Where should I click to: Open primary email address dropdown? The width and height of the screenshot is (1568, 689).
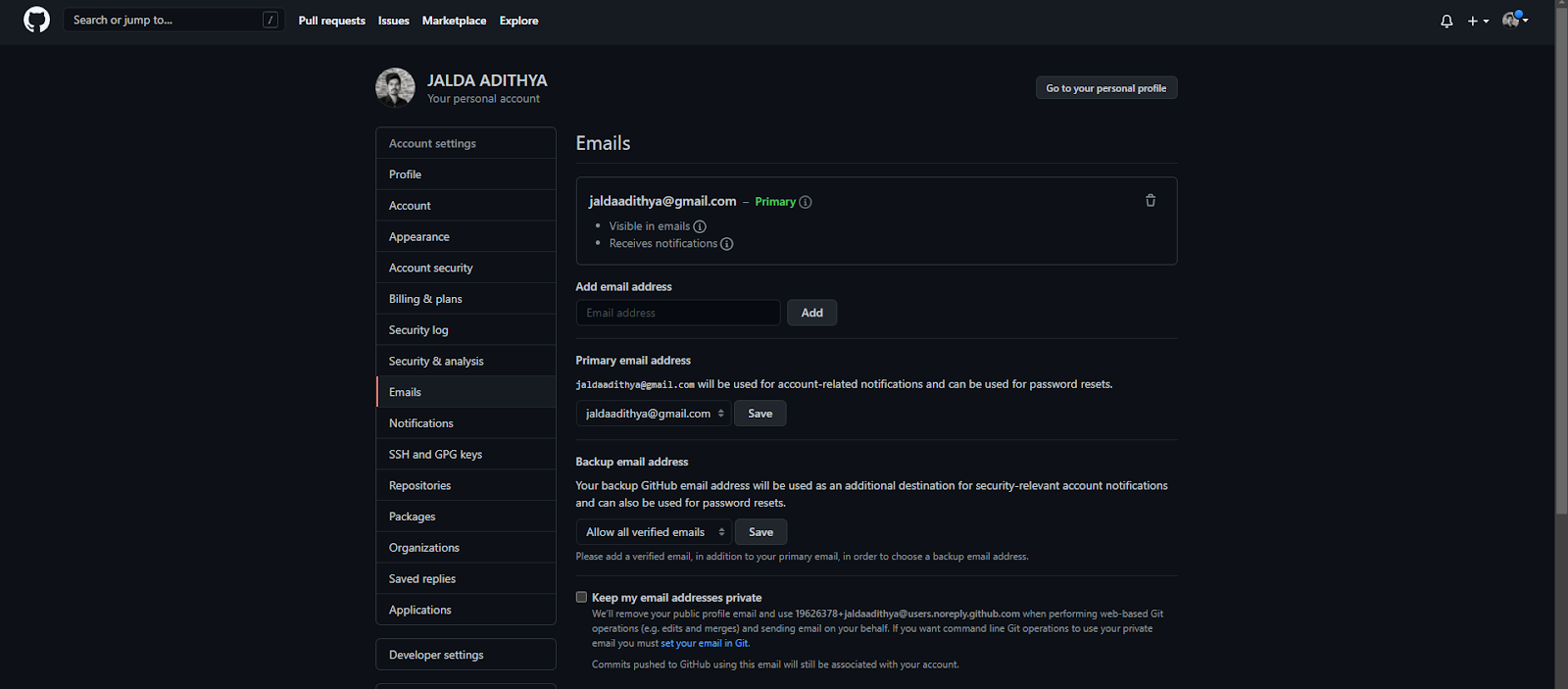point(654,414)
